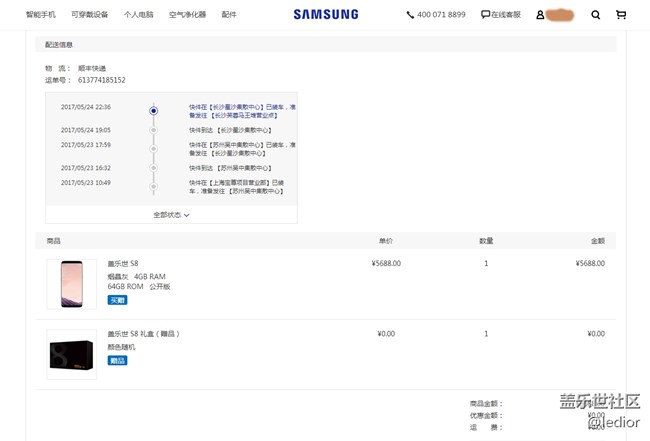Select the latest 2017/05/24 22:36 tracking marker

pyautogui.click(x=153, y=111)
